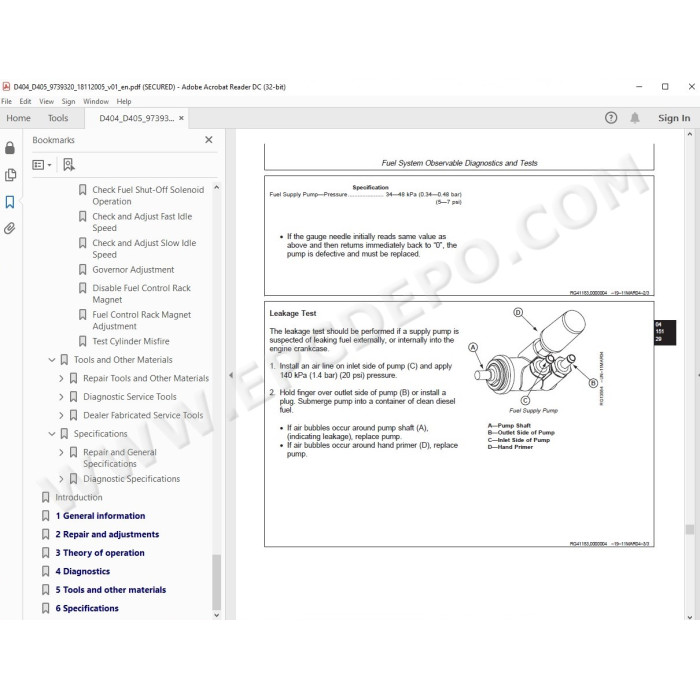Switch to the Home tab

click(18, 118)
